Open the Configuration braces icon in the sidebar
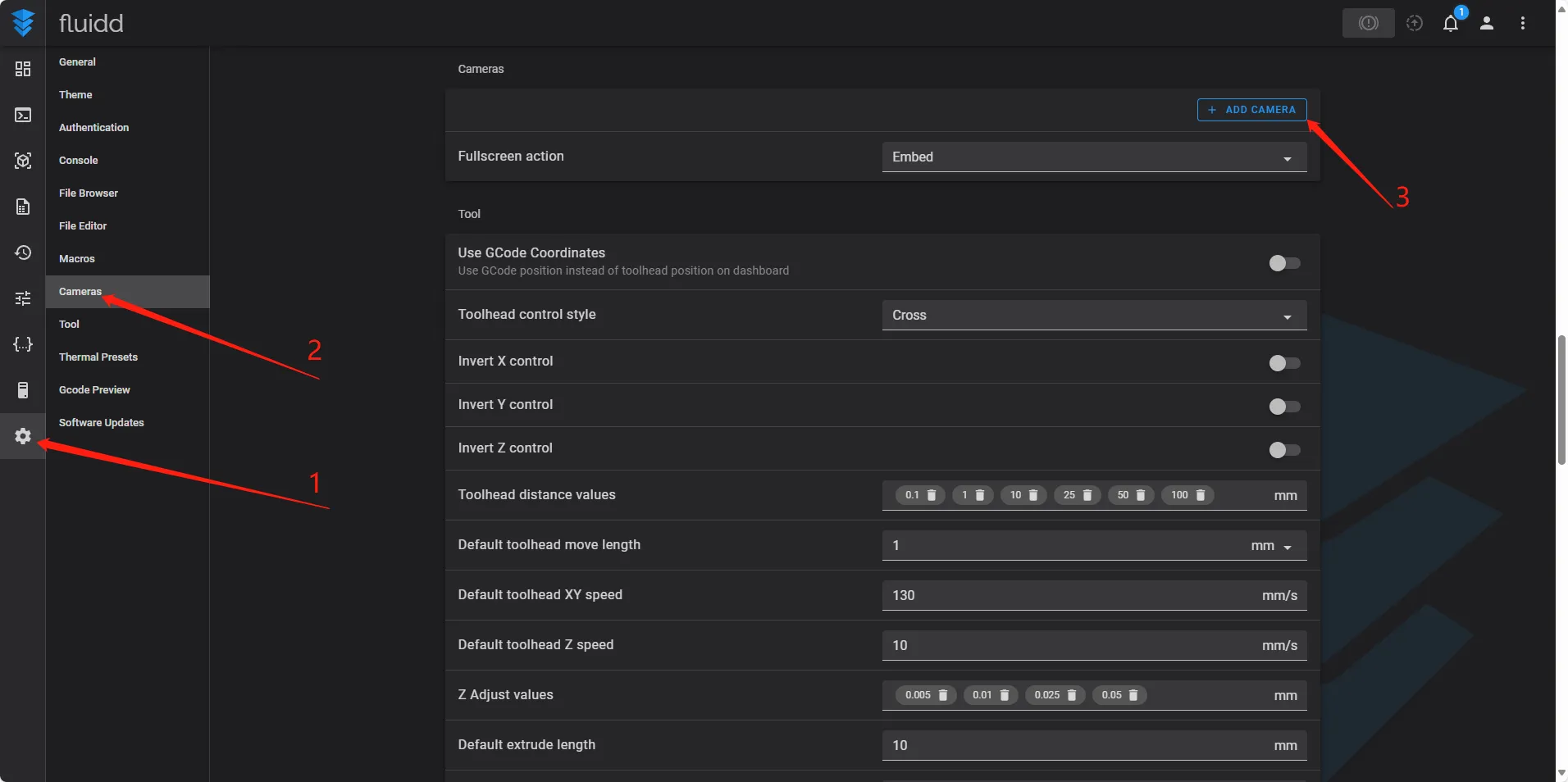1568x782 pixels. click(23, 344)
